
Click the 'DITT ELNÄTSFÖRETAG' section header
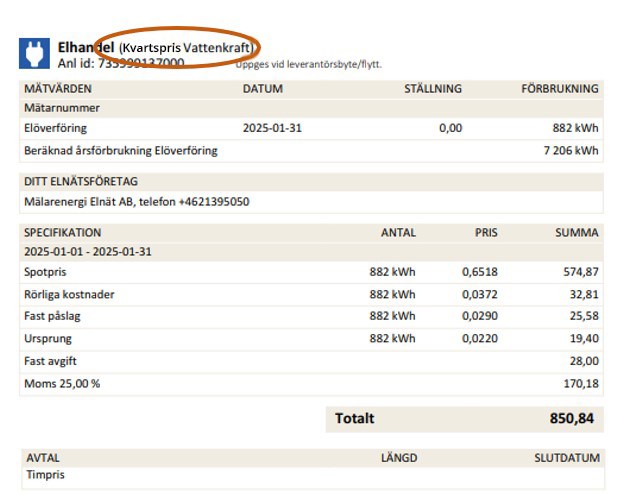81,182
